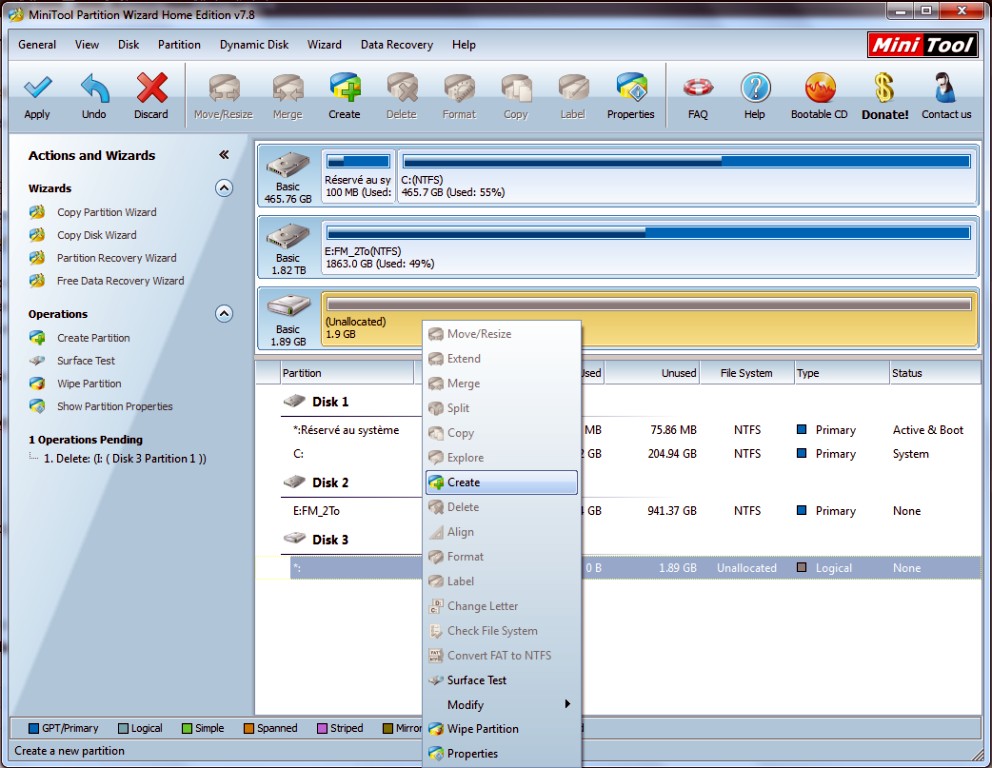Select the C: partition row
This screenshot has height=768, width=992.
[298, 454]
